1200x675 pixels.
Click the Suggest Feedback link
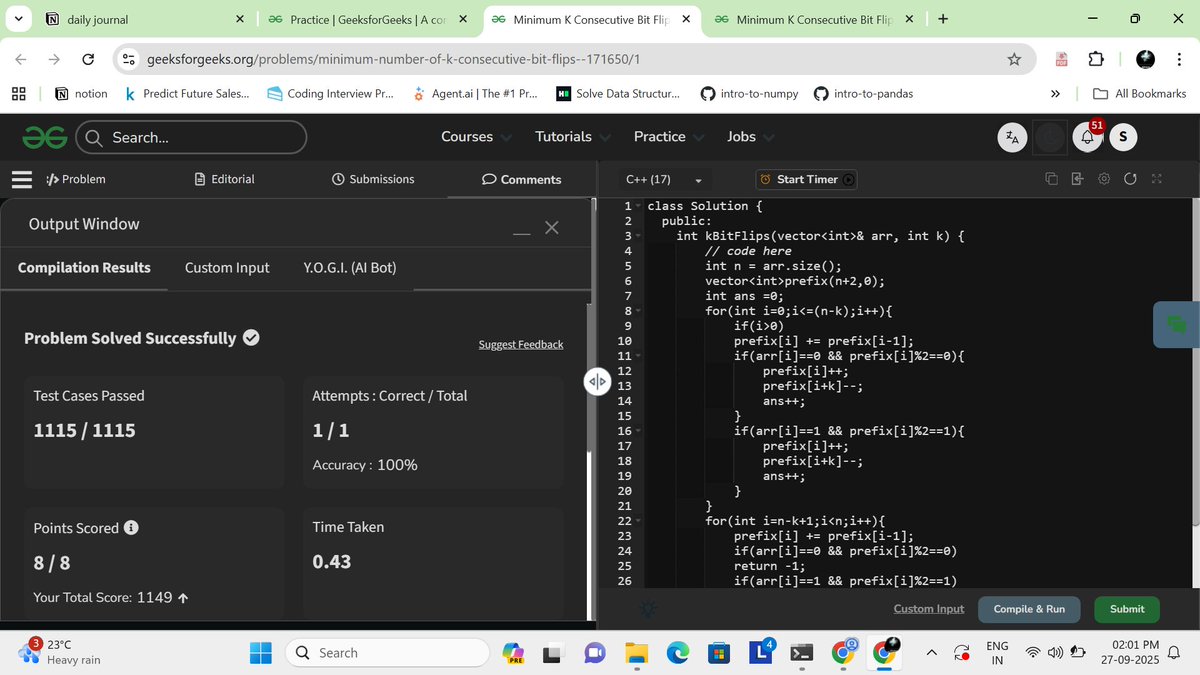click(520, 345)
